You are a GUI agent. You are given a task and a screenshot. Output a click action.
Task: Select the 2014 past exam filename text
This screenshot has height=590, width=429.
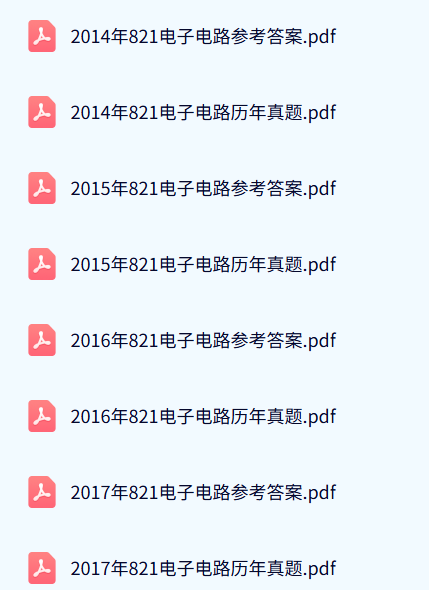203,113
